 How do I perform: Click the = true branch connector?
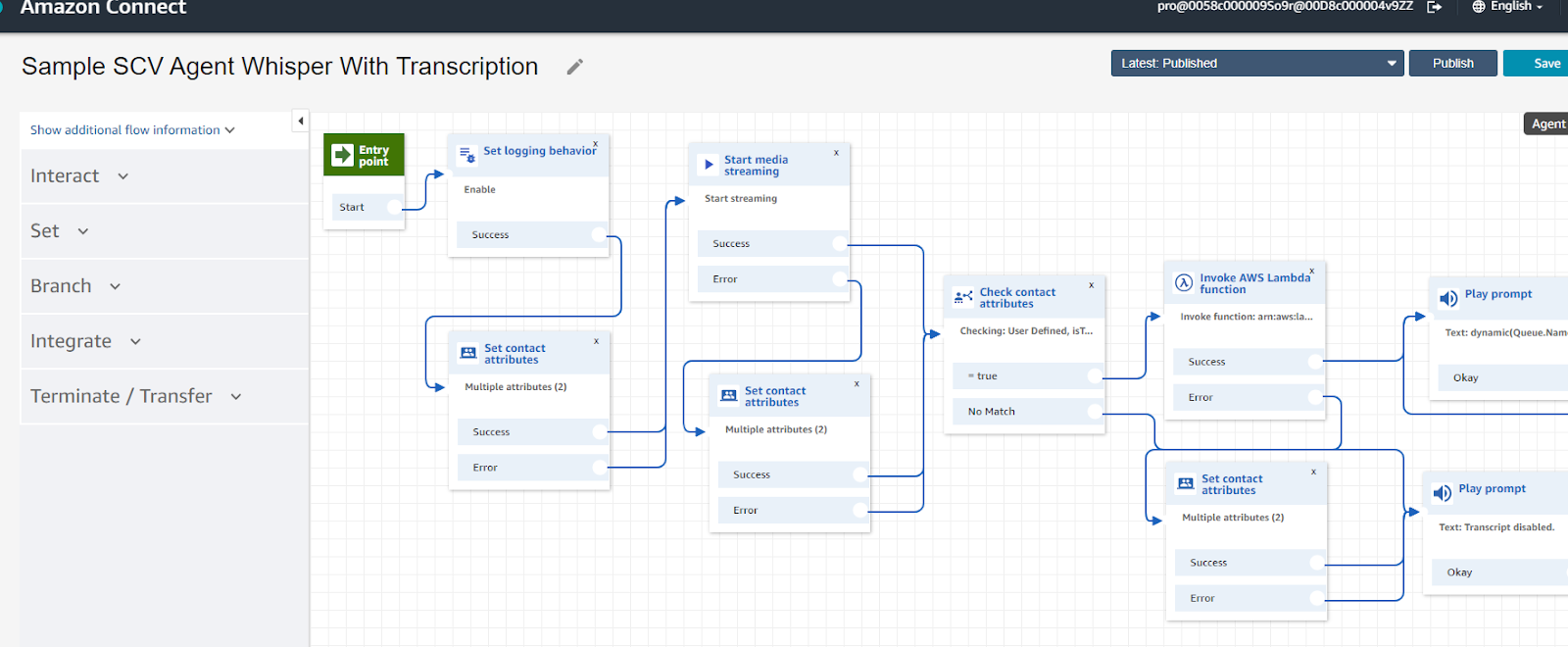pyautogui.click(x=1095, y=376)
